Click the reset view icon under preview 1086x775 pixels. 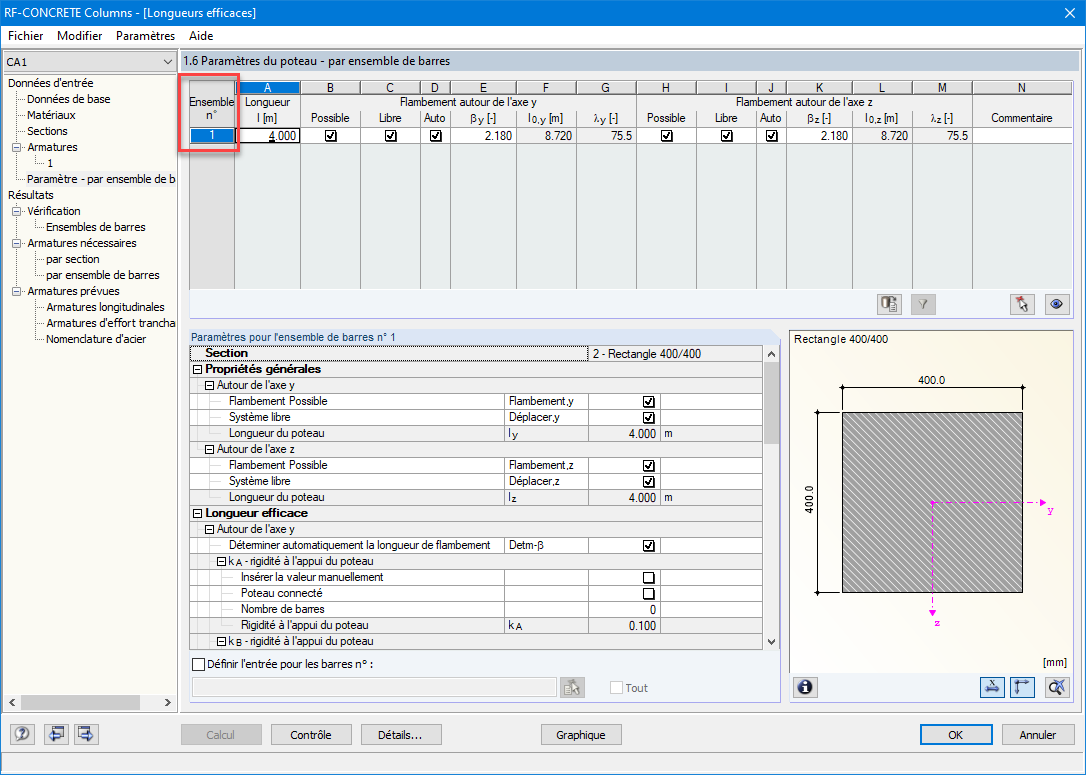[1057, 687]
